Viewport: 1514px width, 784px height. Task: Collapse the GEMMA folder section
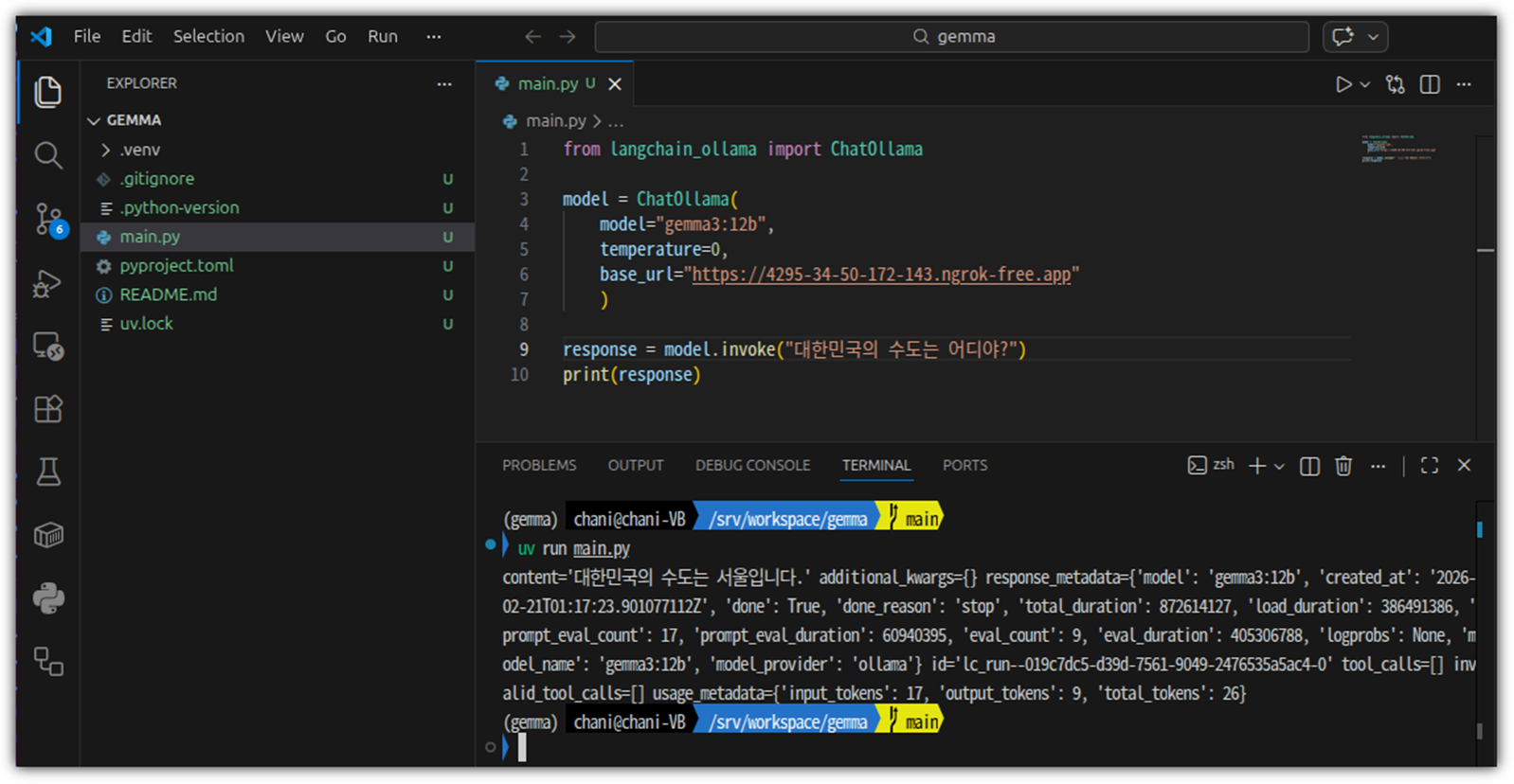[278, 120]
